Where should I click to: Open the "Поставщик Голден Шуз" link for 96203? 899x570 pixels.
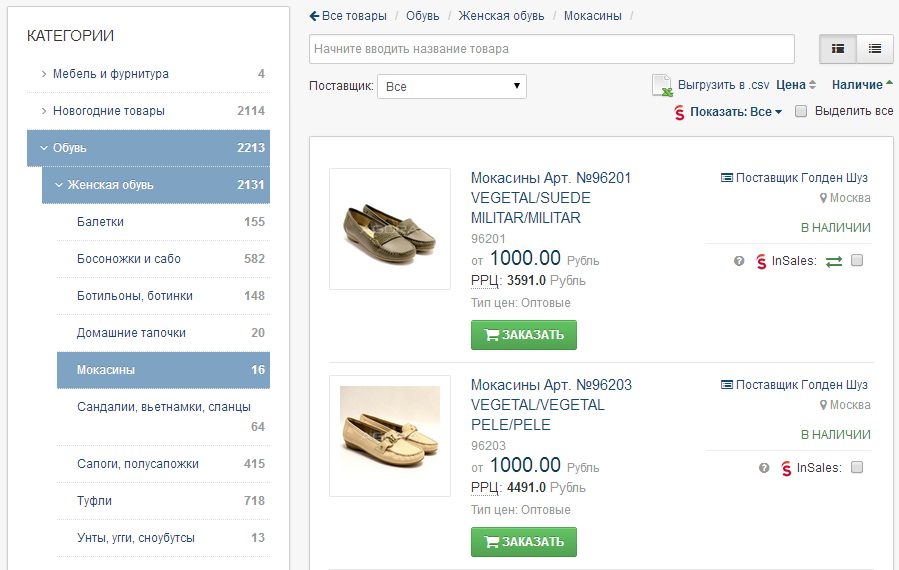[x=801, y=385]
